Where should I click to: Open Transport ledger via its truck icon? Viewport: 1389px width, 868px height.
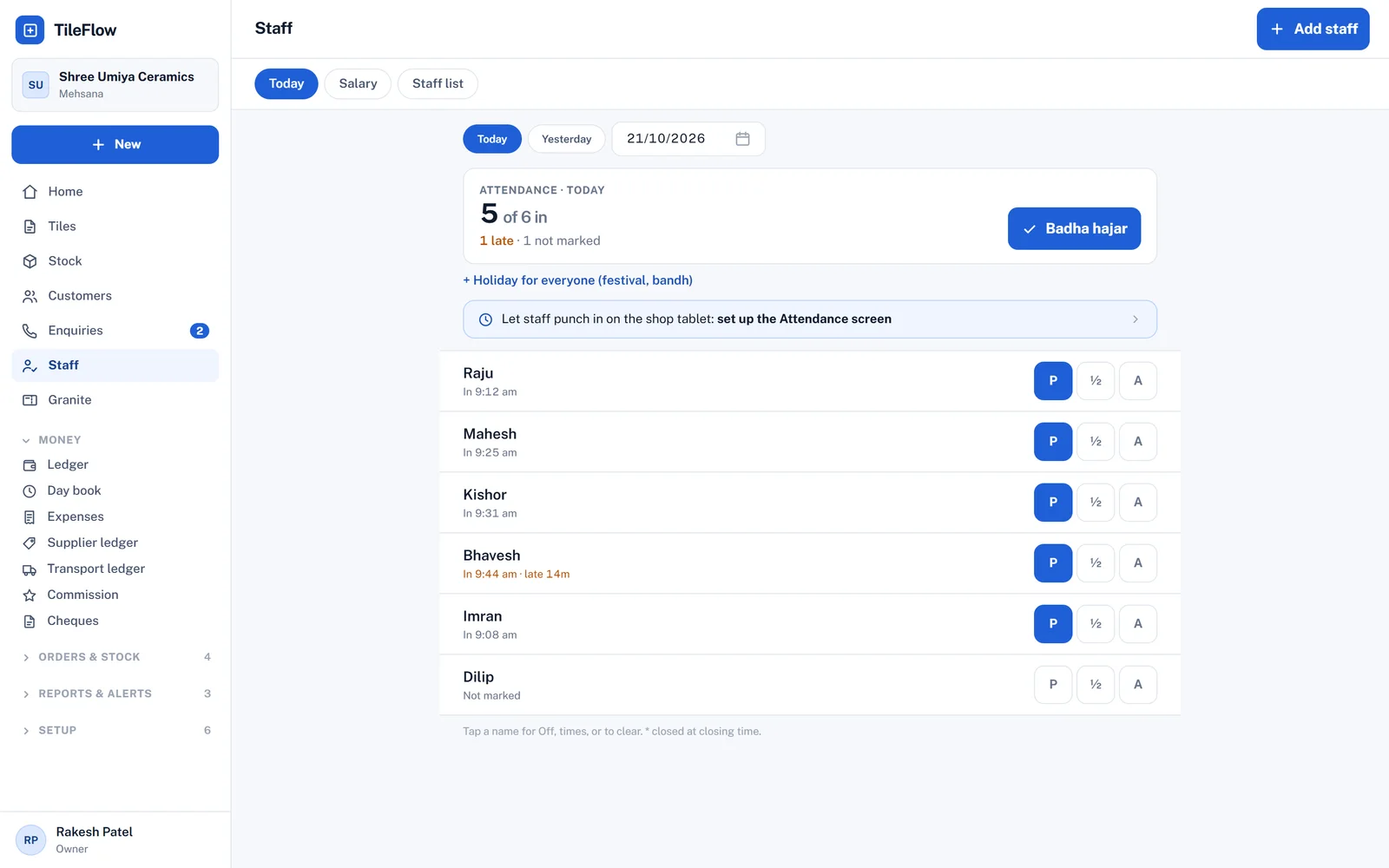[x=30, y=569]
